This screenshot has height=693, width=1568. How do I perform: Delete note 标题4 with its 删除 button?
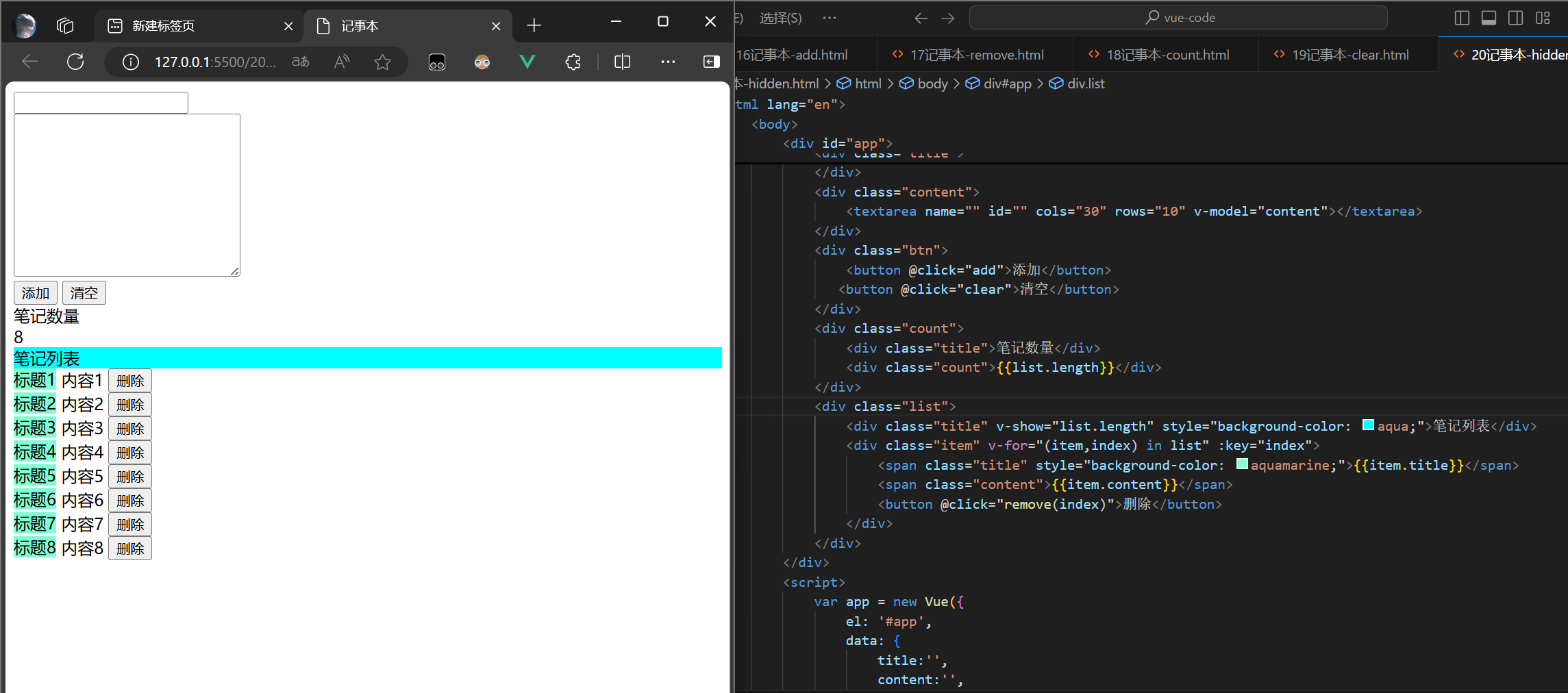130,453
